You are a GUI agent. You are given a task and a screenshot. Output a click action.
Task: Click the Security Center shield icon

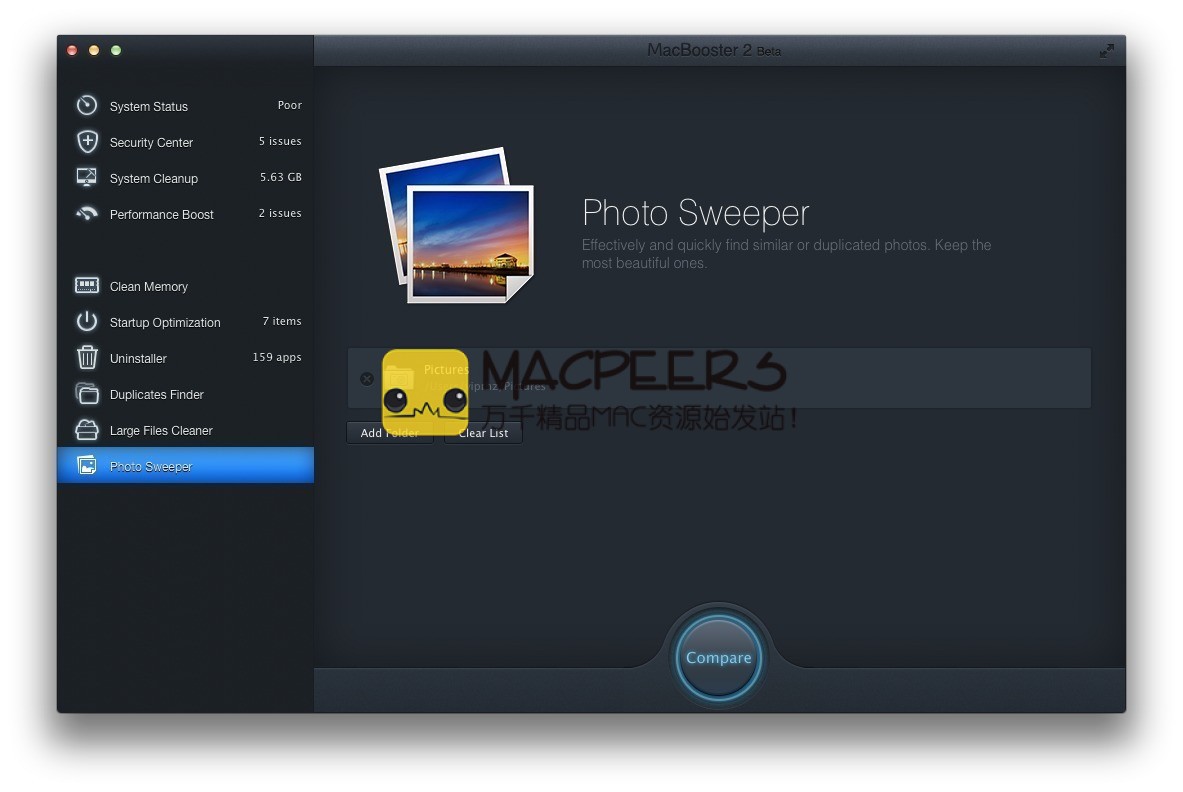pos(87,141)
